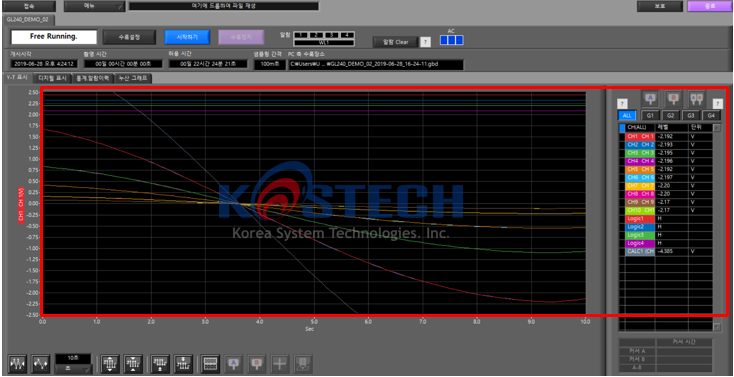
Task: Click the expand vertical span icon
Action: click(x=110, y=364)
